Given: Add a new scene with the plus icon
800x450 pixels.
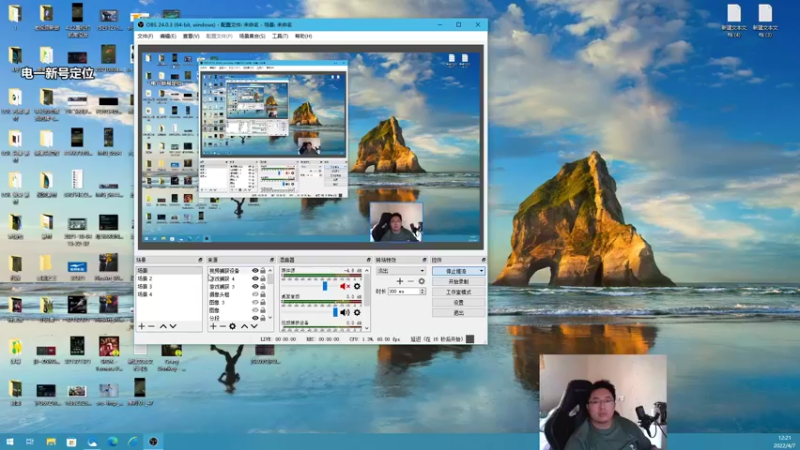Looking at the screenshot, I should [x=142, y=326].
